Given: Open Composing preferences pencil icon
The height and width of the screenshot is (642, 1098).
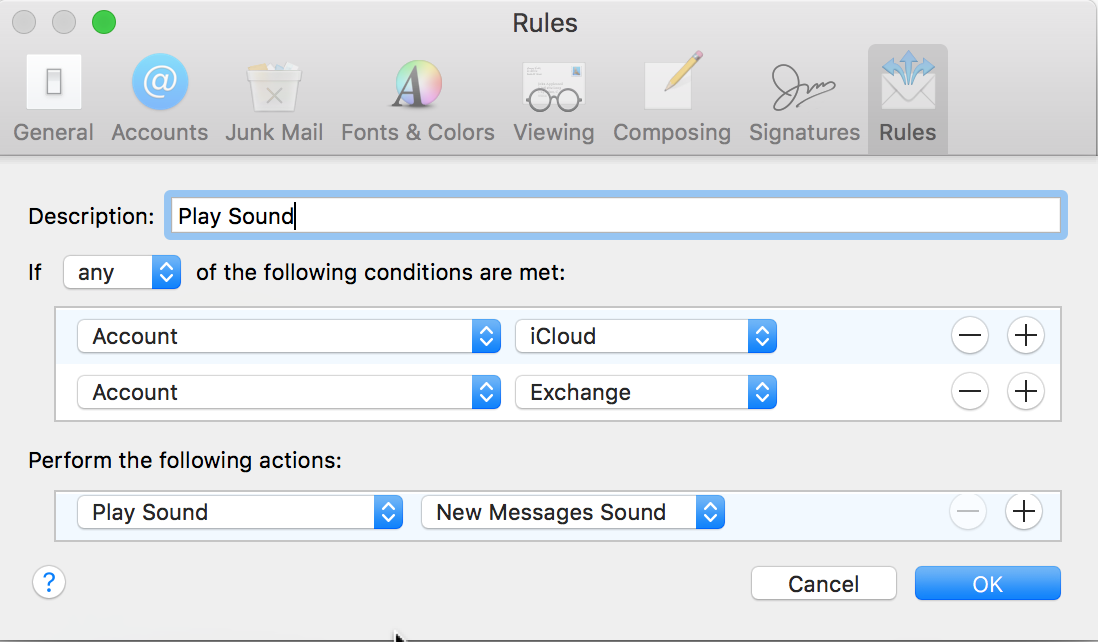Looking at the screenshot, I should click(671, 86).
